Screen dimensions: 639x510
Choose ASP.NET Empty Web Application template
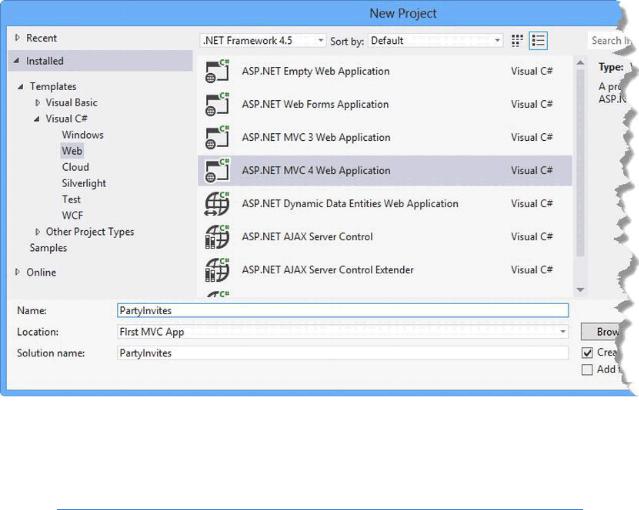click(x=385, y=71)
